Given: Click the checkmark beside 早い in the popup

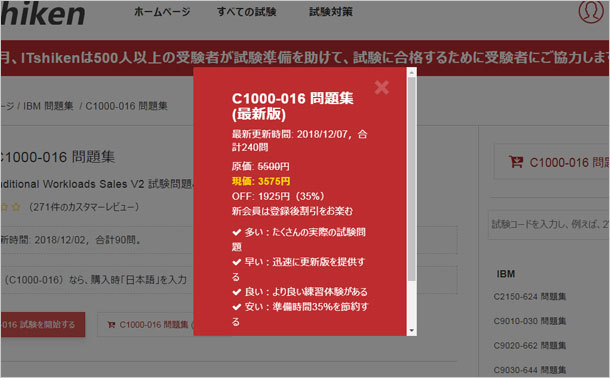Looking at the screenshot, I should pos(237,262).
